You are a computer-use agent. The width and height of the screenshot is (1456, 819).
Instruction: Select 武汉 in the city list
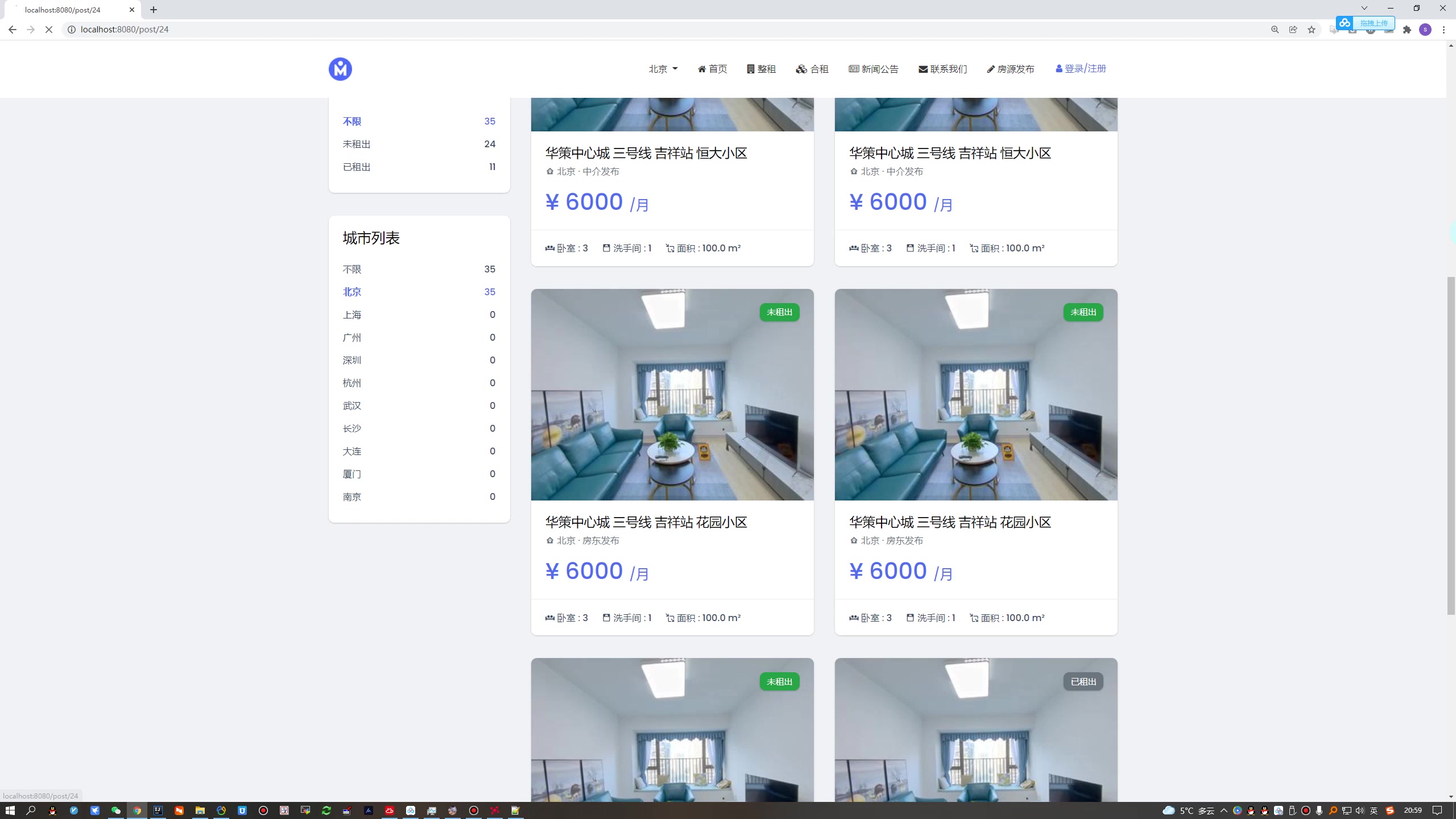(419, 406)
